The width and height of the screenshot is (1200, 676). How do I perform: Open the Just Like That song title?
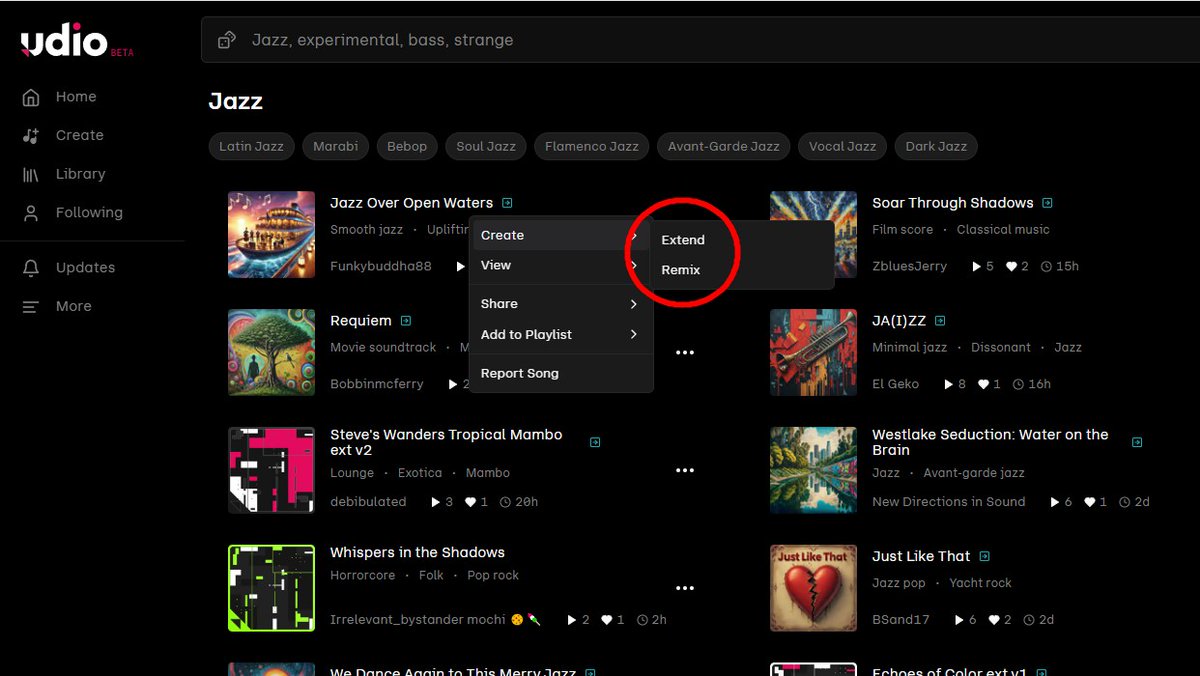tap(921, 556)
